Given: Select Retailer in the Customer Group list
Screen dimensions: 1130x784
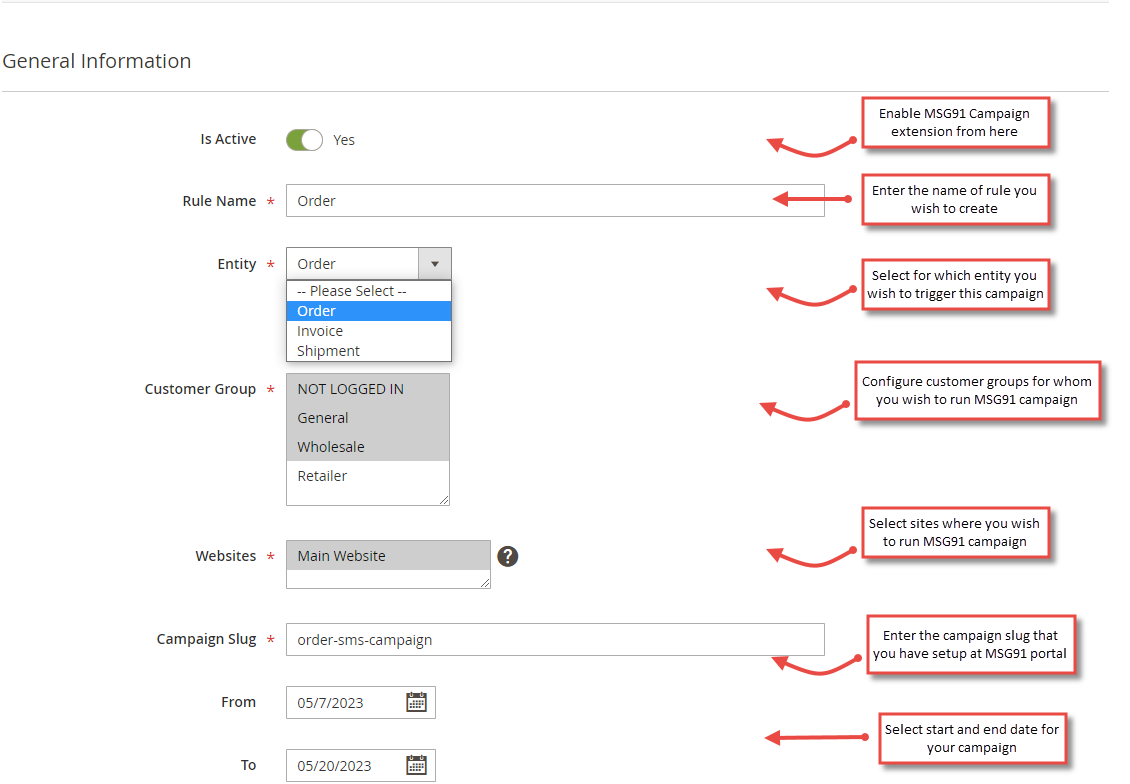Looking at the screenshot, I should point(322,475).
